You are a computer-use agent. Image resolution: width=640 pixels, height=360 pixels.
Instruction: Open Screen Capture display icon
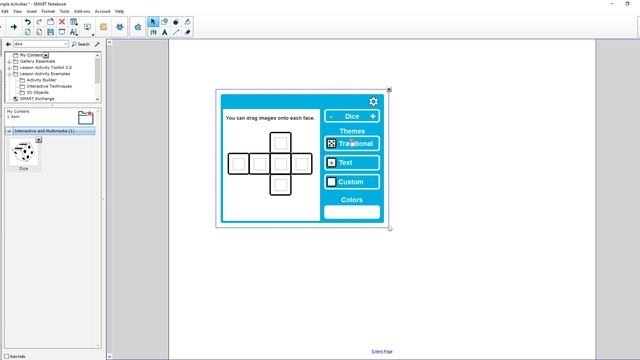tap(87, 27)
